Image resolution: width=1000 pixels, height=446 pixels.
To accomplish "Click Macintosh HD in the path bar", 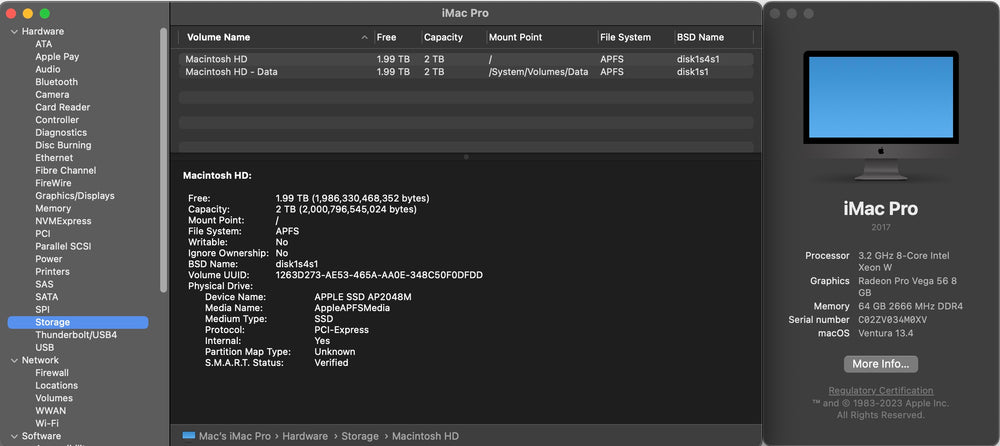I will 425,436.
